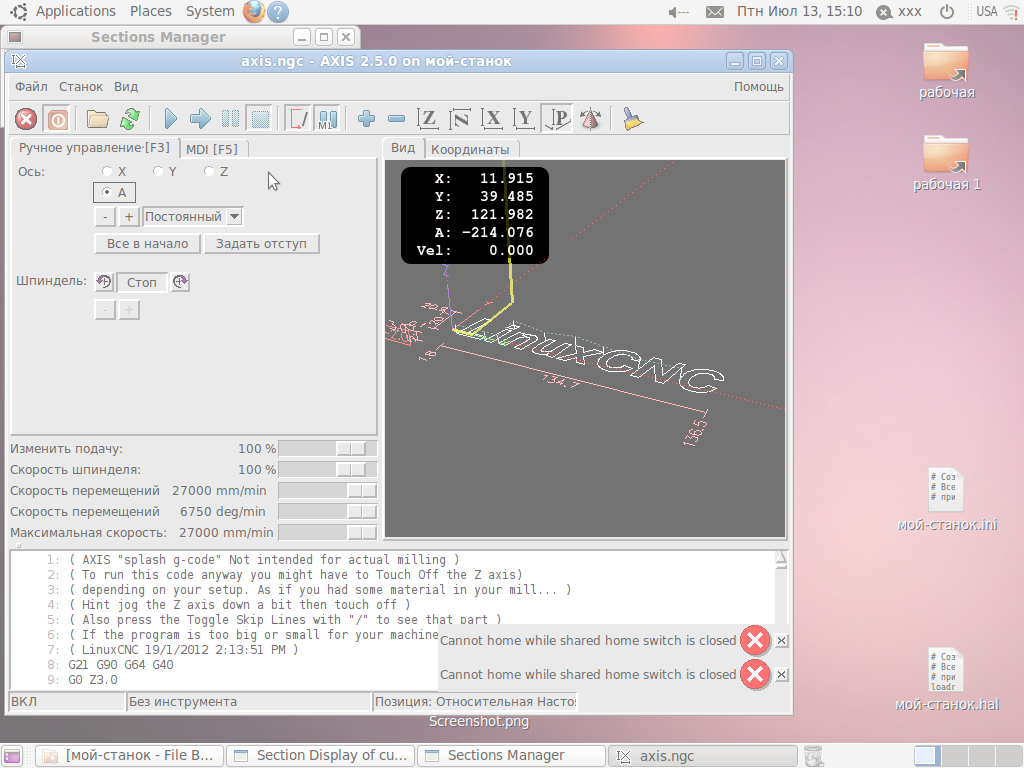Click the volume icon in top panel
Image resolution: width=1024 pixels, height=768 pixels.
[678, 12]
